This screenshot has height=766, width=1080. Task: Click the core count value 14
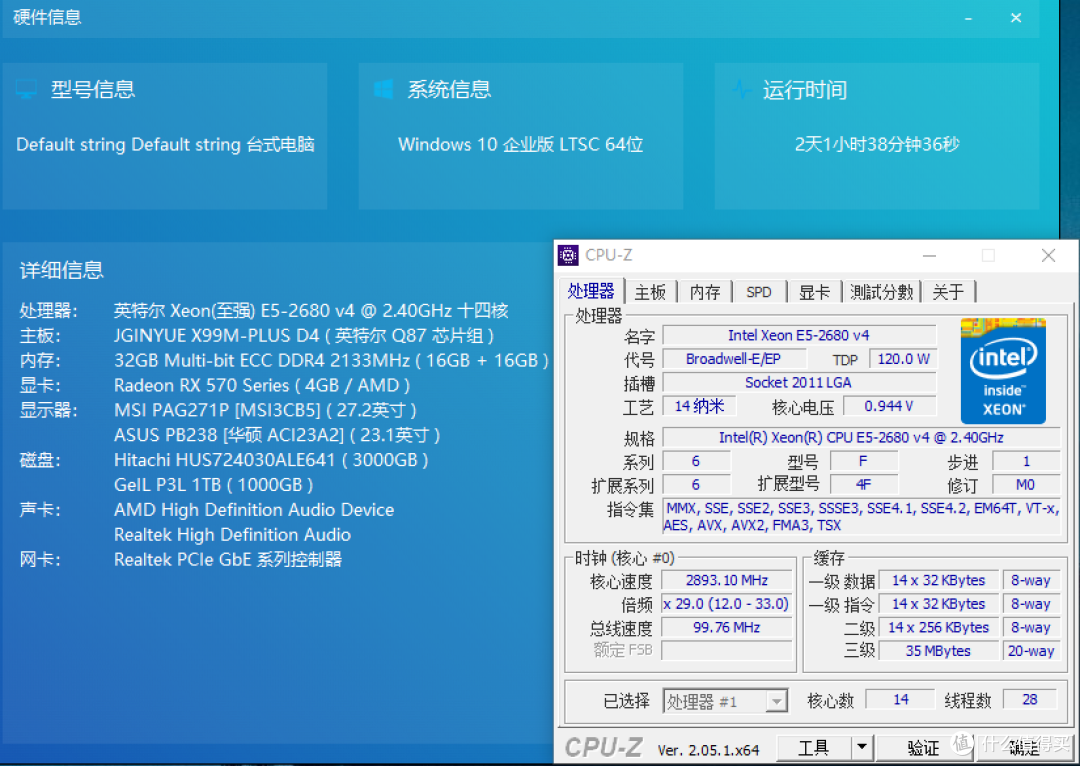pyautogui.click(x=900, y=700)
